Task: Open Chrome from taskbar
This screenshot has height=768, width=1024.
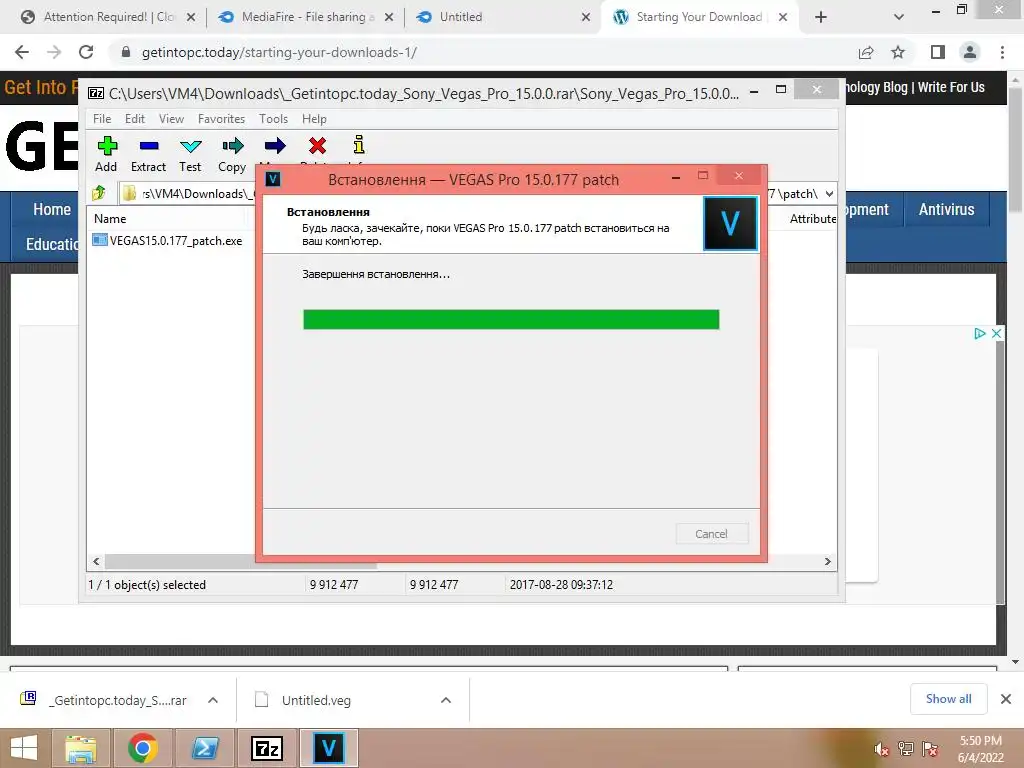Action: pyautogui.click(x=142, y=748)
